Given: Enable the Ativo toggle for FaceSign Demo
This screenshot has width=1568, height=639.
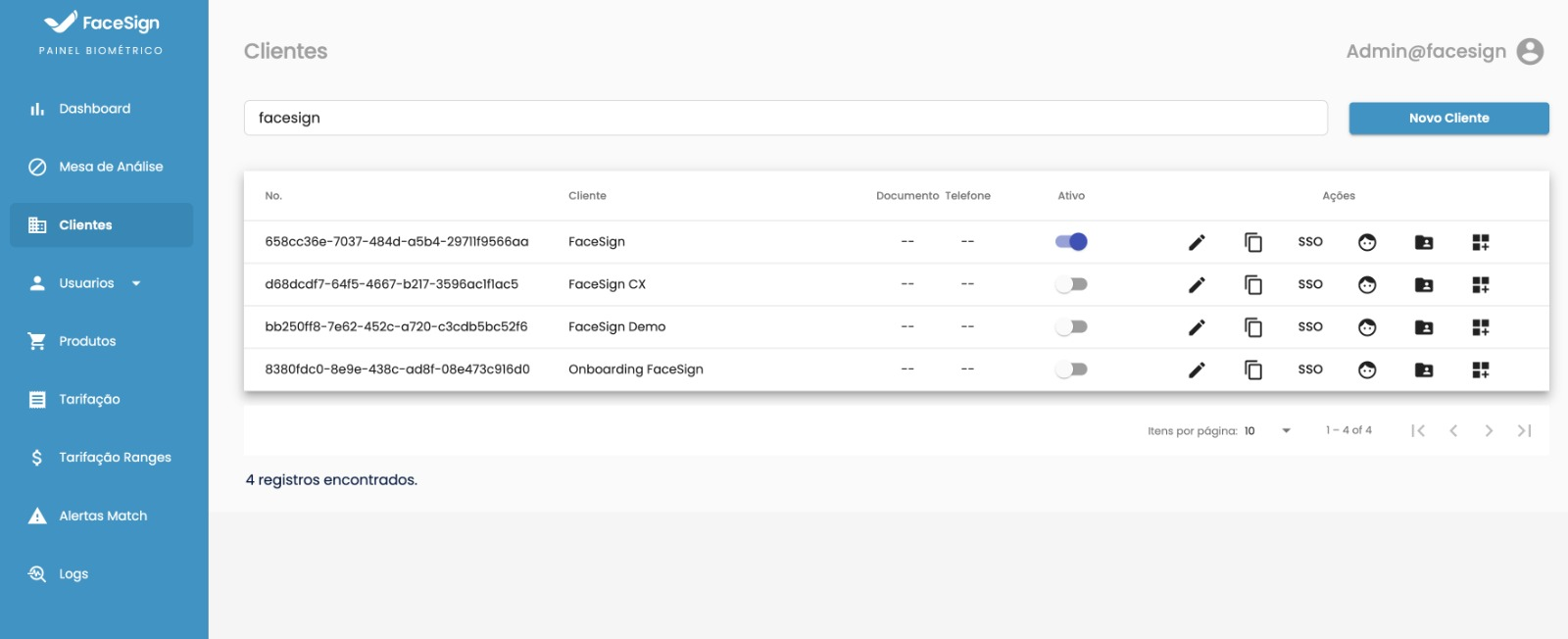Looking at the screenshot, I should 1071,327.
